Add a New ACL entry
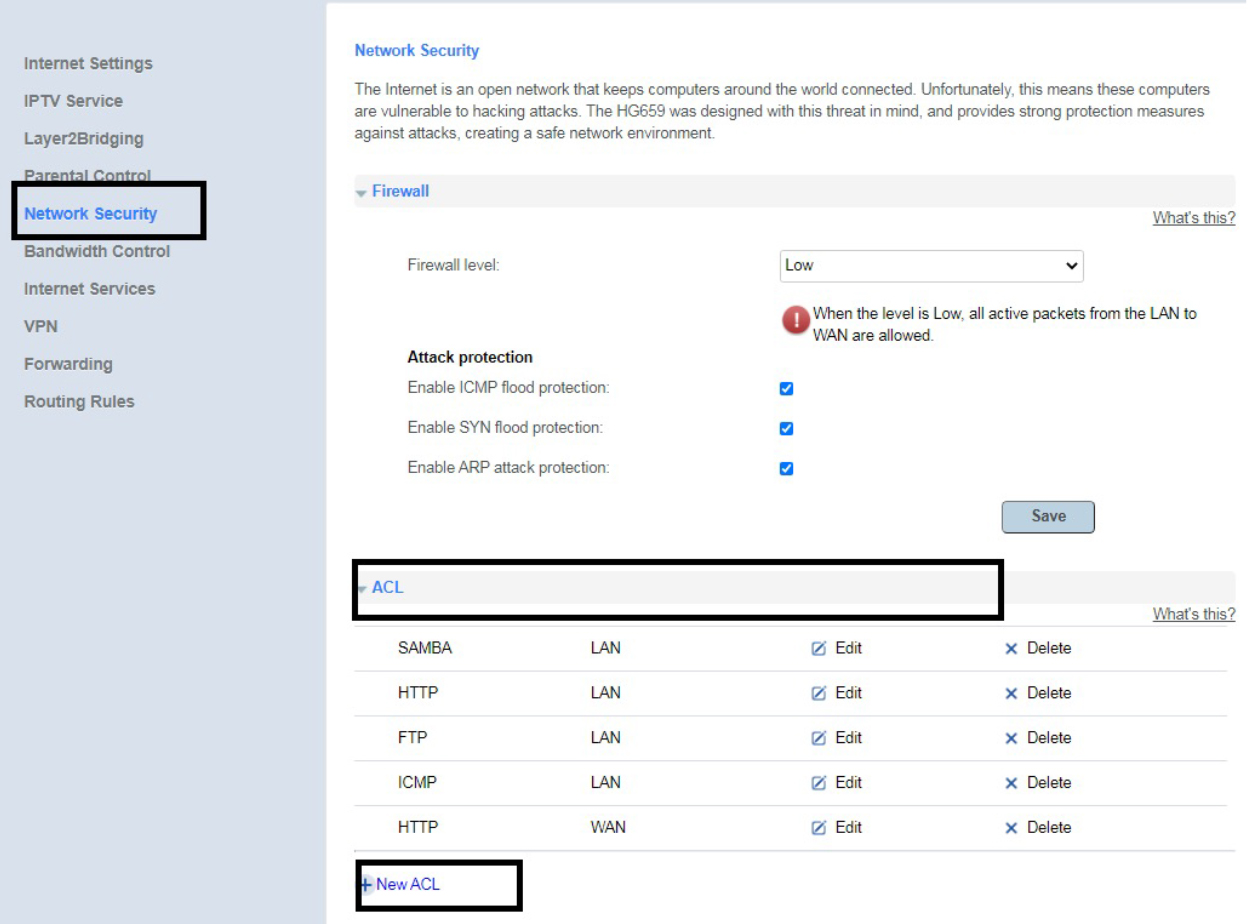The width and height of the screenshot is (1248, 924). tap(400, 885)
